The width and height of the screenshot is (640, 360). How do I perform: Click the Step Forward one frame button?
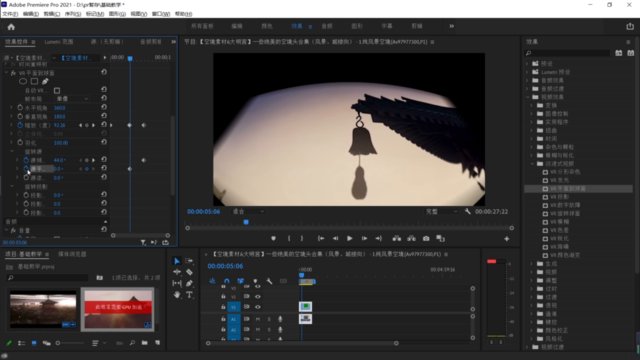(x=364, y=238)
